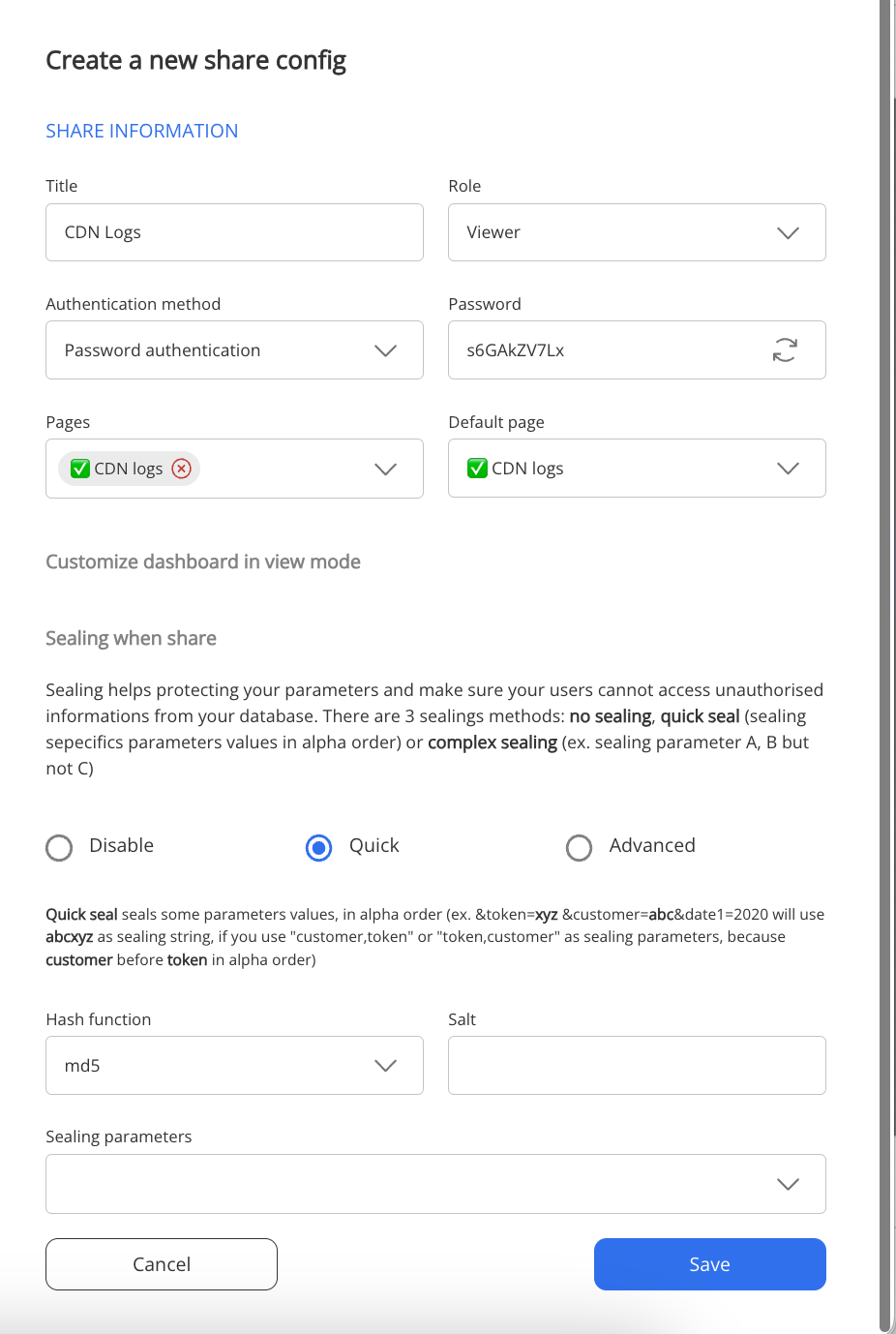This screenshot has width=896, height=1334.
Task: Cancel creating the share config
Action: [161, 1263]
